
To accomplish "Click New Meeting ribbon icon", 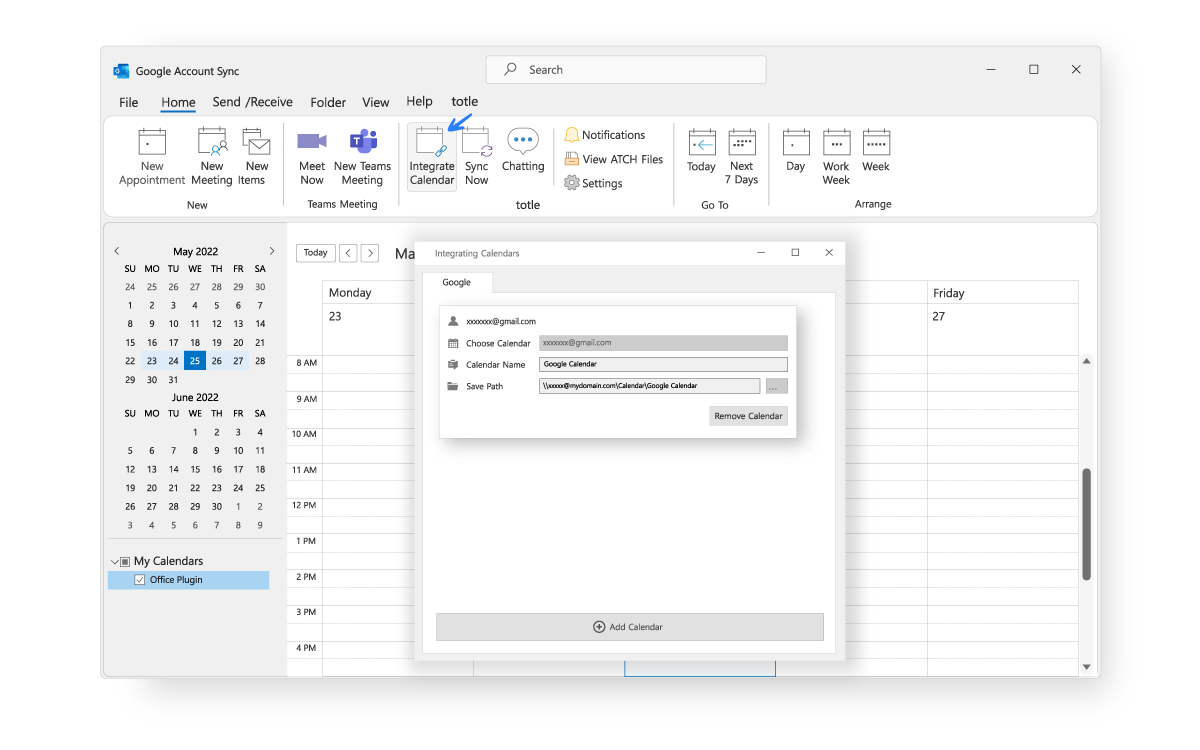I will pos(212,157).
